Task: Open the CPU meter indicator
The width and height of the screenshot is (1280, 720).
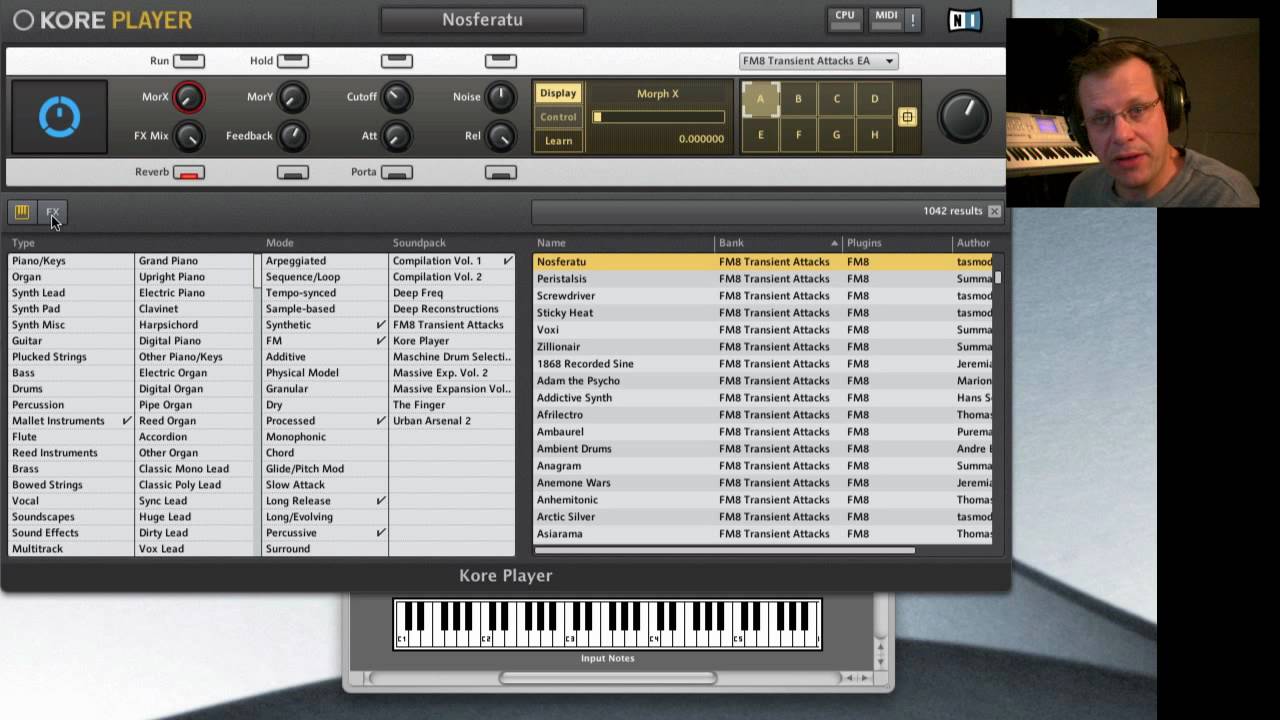Action: click(845, 18)
